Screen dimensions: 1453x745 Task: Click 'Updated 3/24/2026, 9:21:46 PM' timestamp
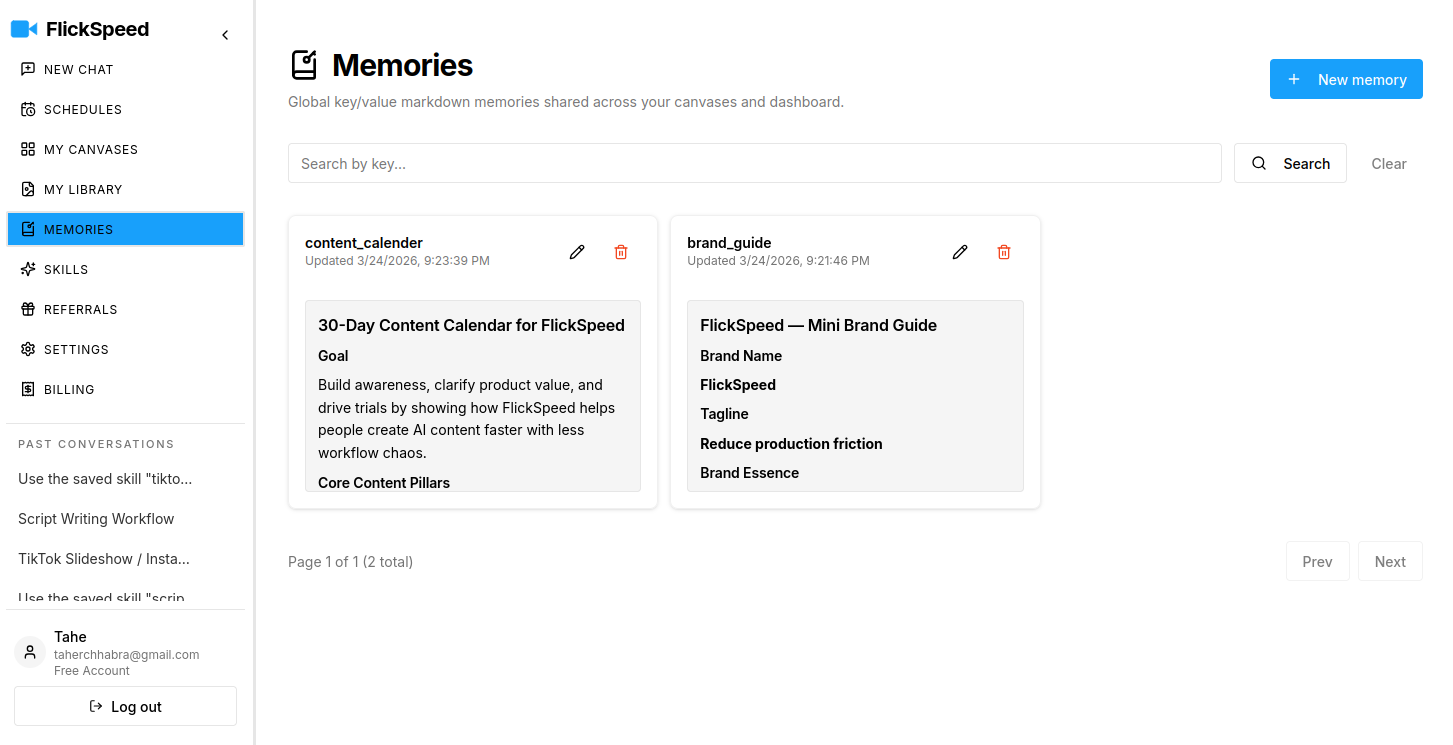[x=778, y=261]
